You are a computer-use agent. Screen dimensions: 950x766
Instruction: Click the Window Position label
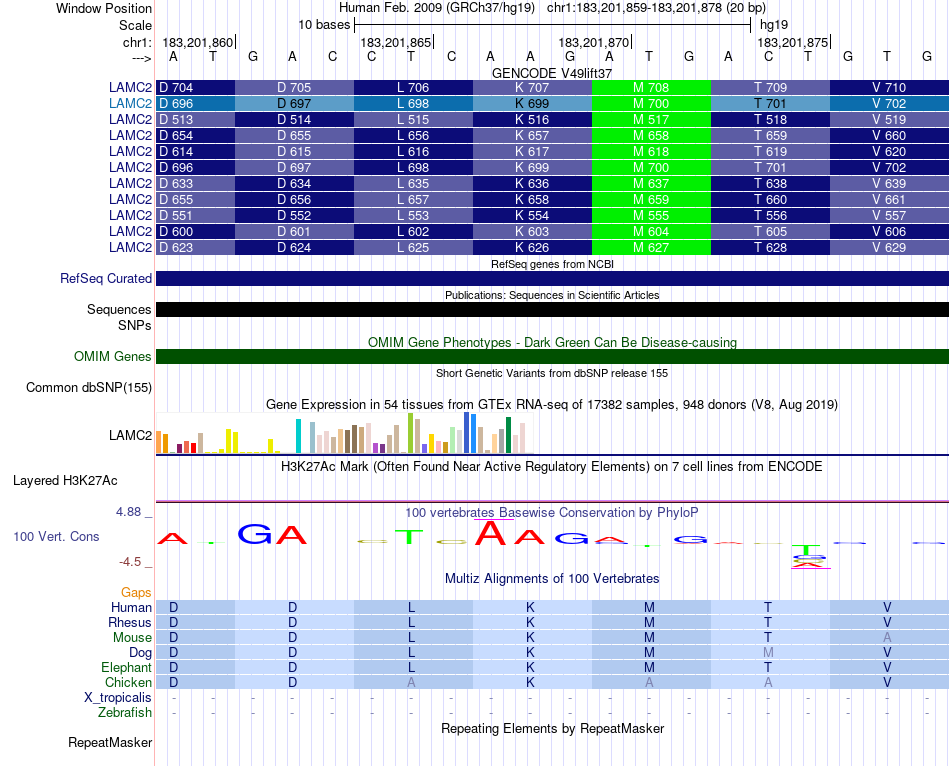(x=104, y=8)
